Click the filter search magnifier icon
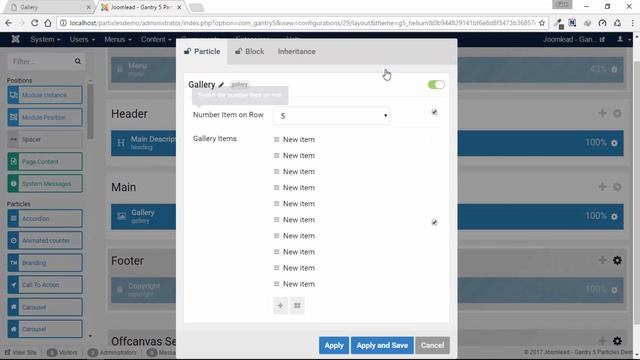 pyautogui.click(x=78, y=61)
